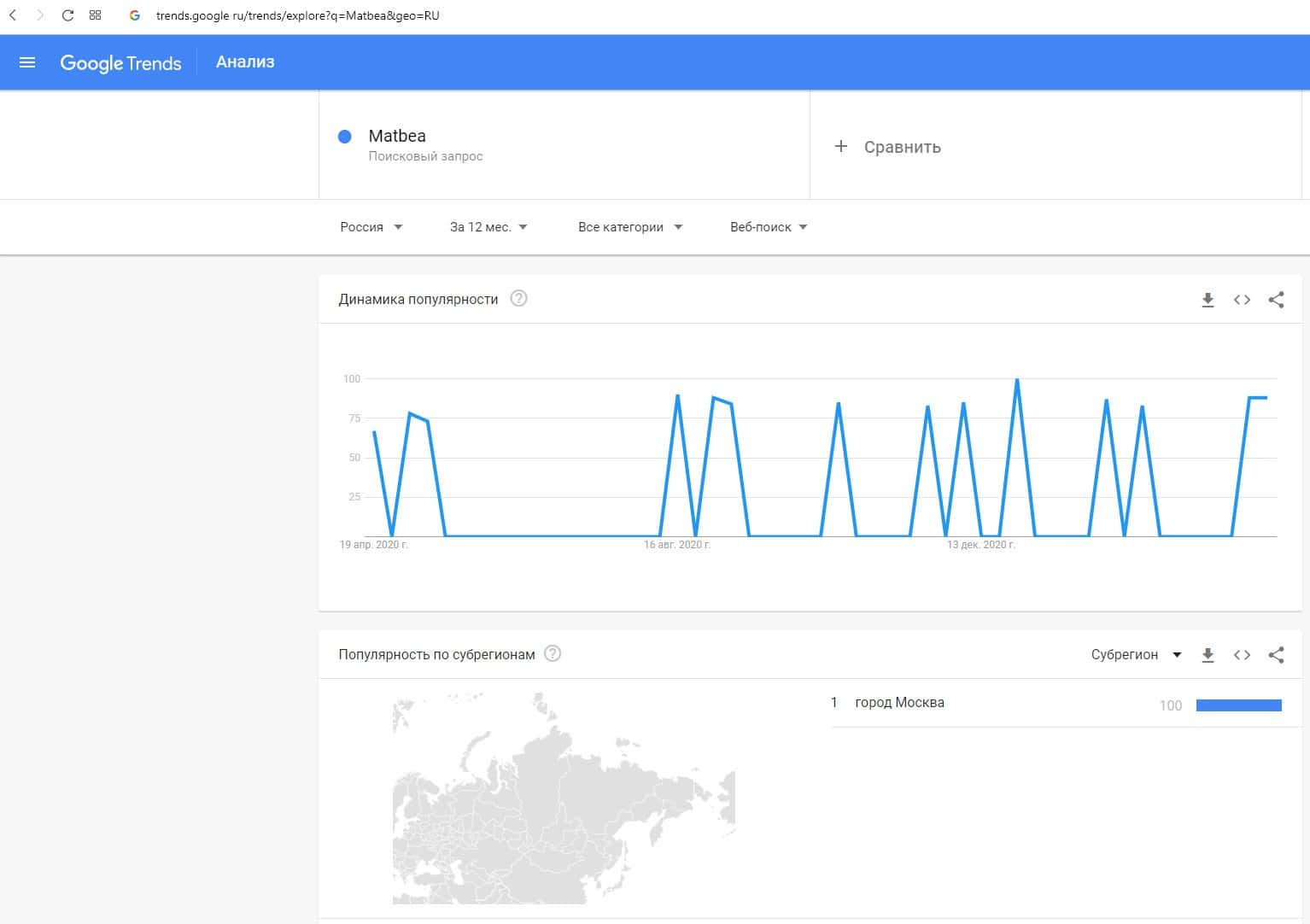The image size is (1310, 924).
Task: Open the hamburger main menu
Action: (27, 62)
